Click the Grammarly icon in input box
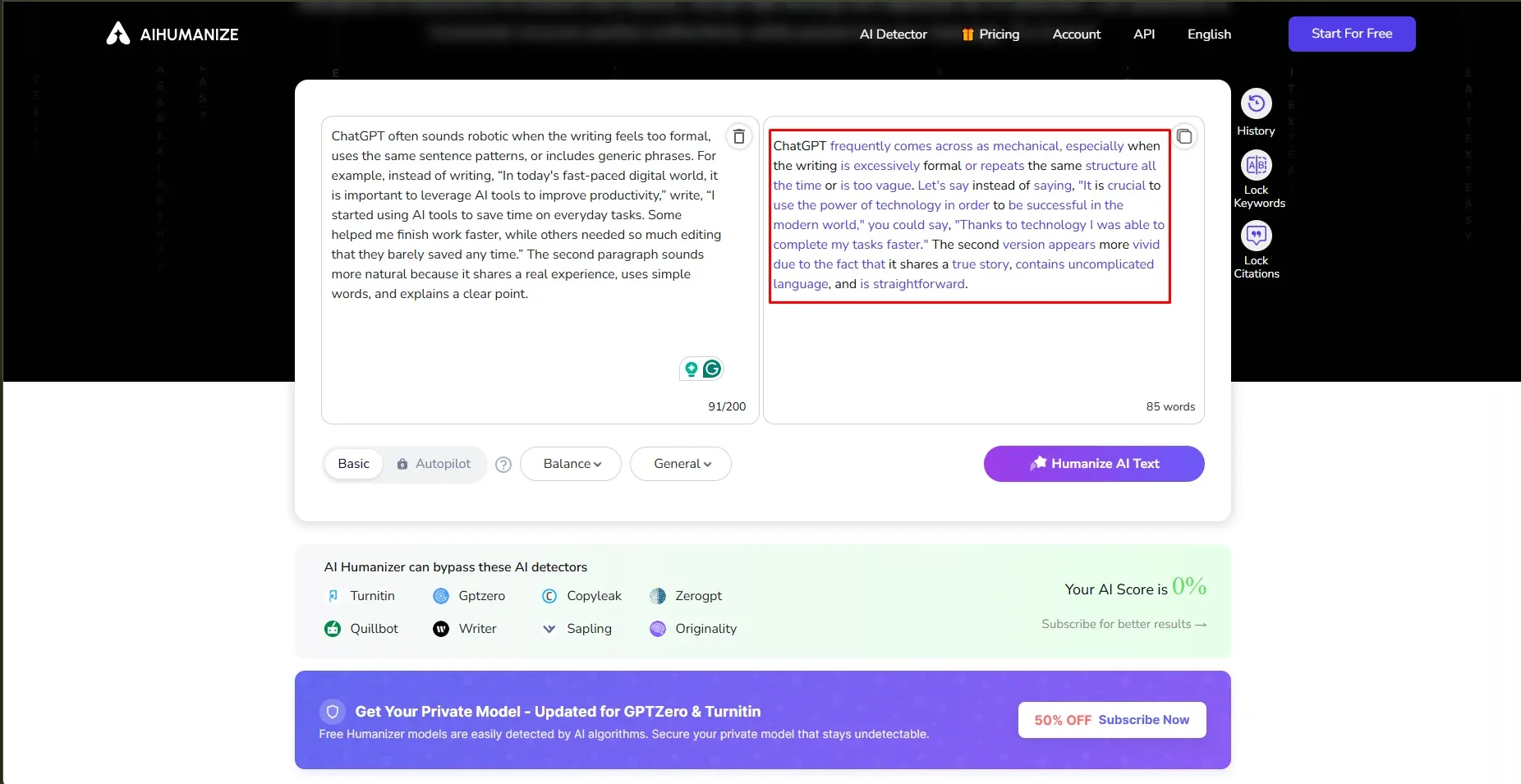The width and height of the screenshot is (1521, 784). point(712,369)
